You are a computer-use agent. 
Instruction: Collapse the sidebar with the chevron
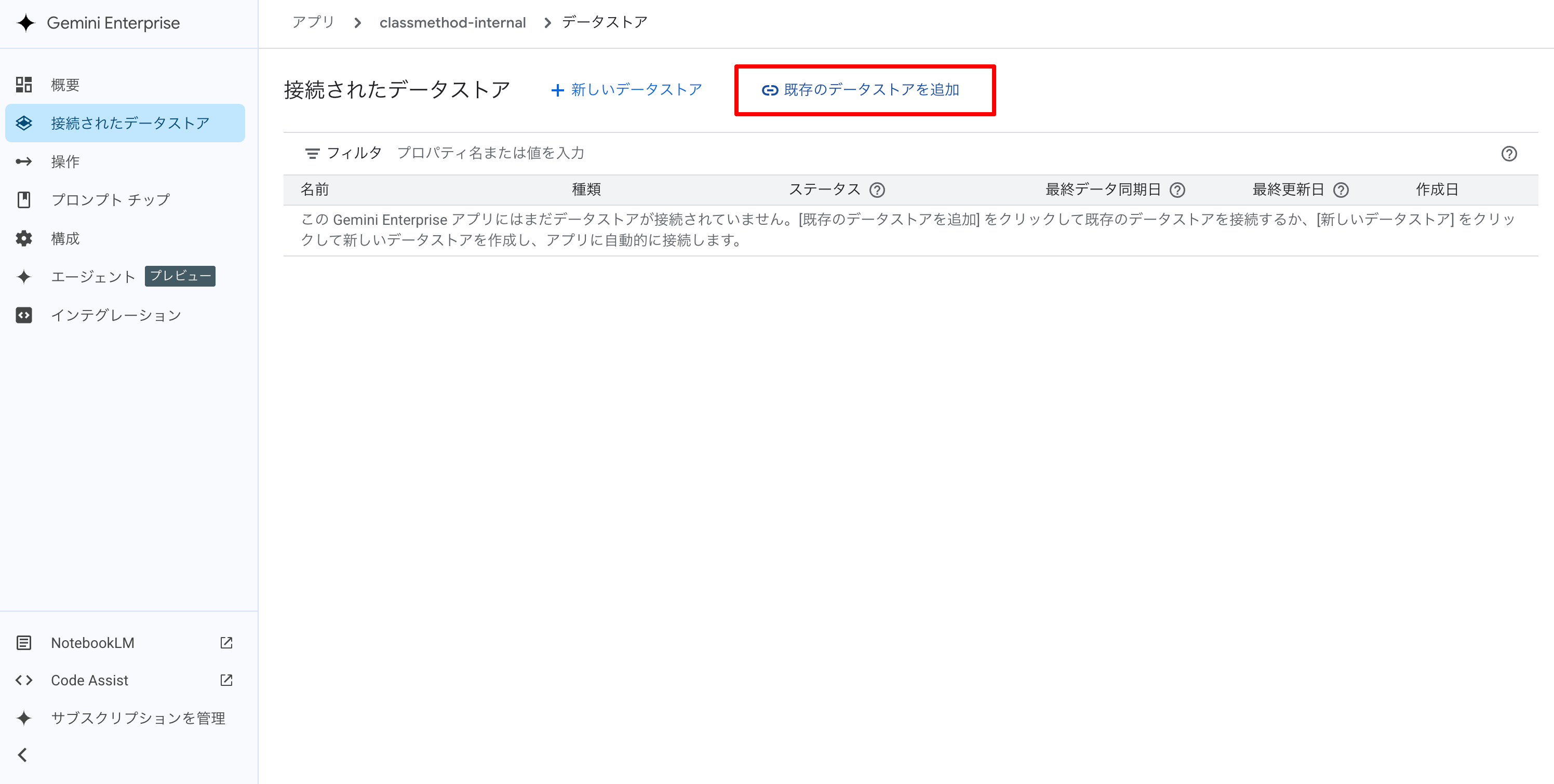pyautogui.click(x=23, y=755)
